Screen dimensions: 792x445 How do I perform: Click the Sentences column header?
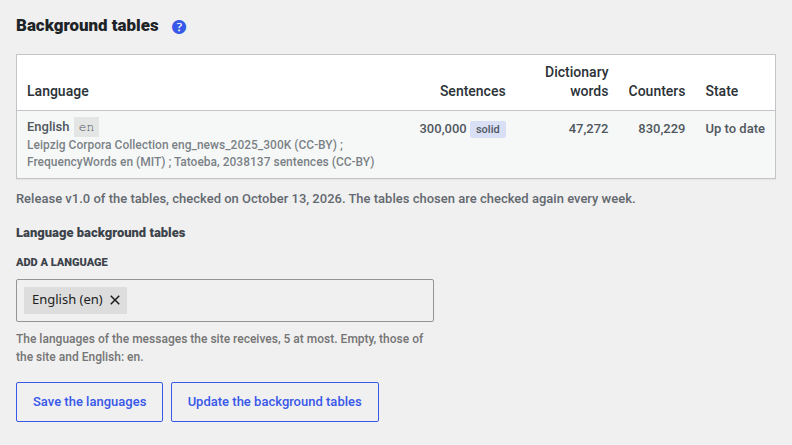[x=472, y=91]
